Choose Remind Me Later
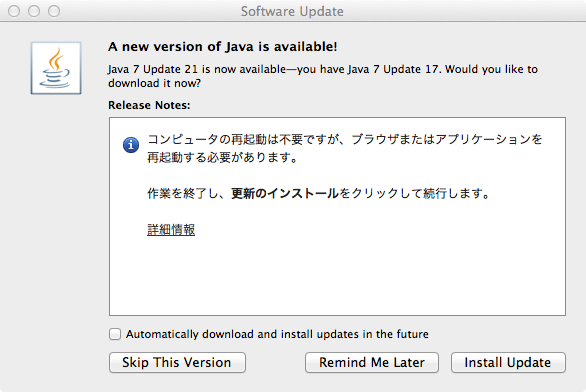Screen dimensions: 586x392 (372, 362)
